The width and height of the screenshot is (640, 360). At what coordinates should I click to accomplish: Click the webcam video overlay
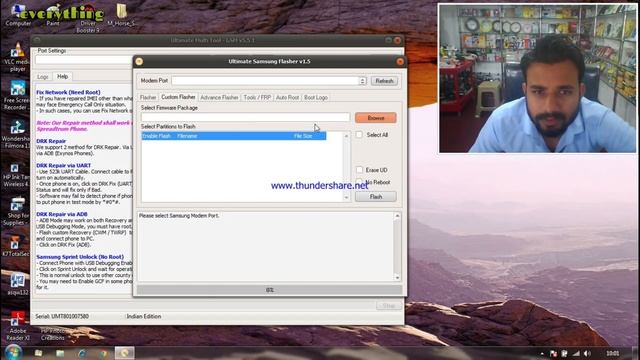[537, 78]
